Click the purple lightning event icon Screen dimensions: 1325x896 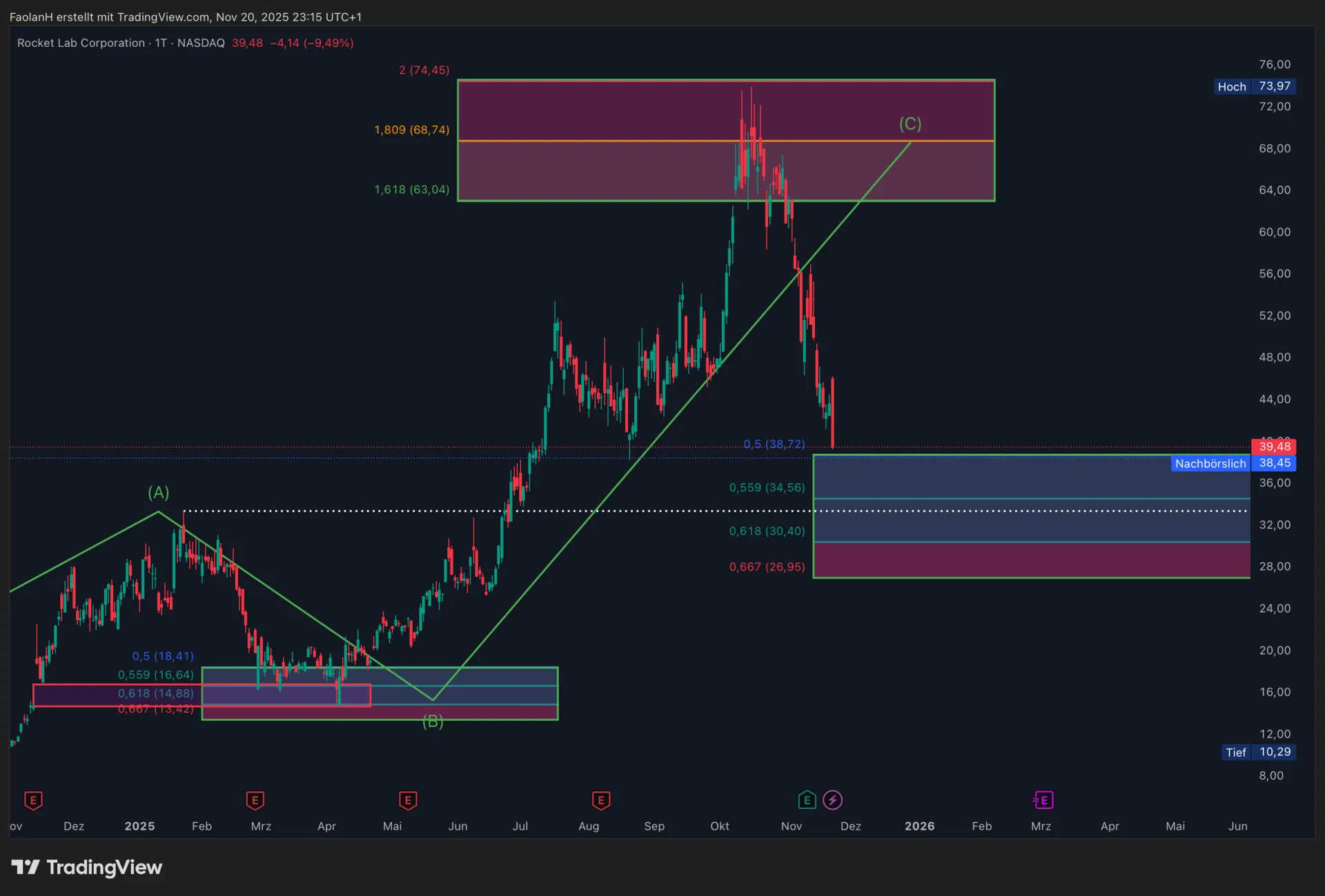832,800
